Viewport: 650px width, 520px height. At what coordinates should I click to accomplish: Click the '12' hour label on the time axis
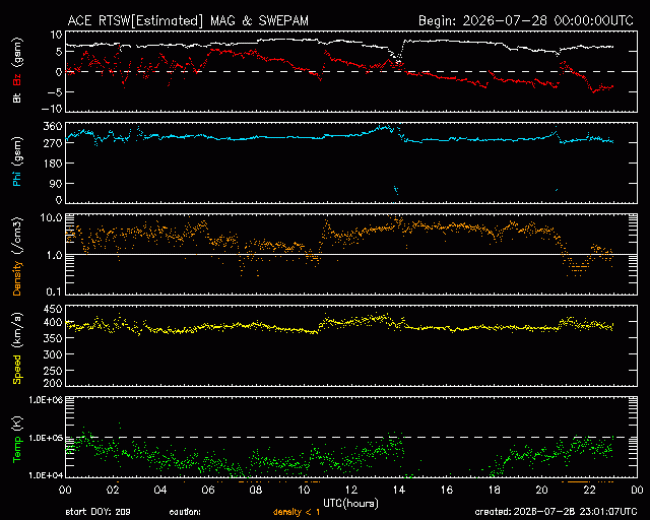pos(351,490)
